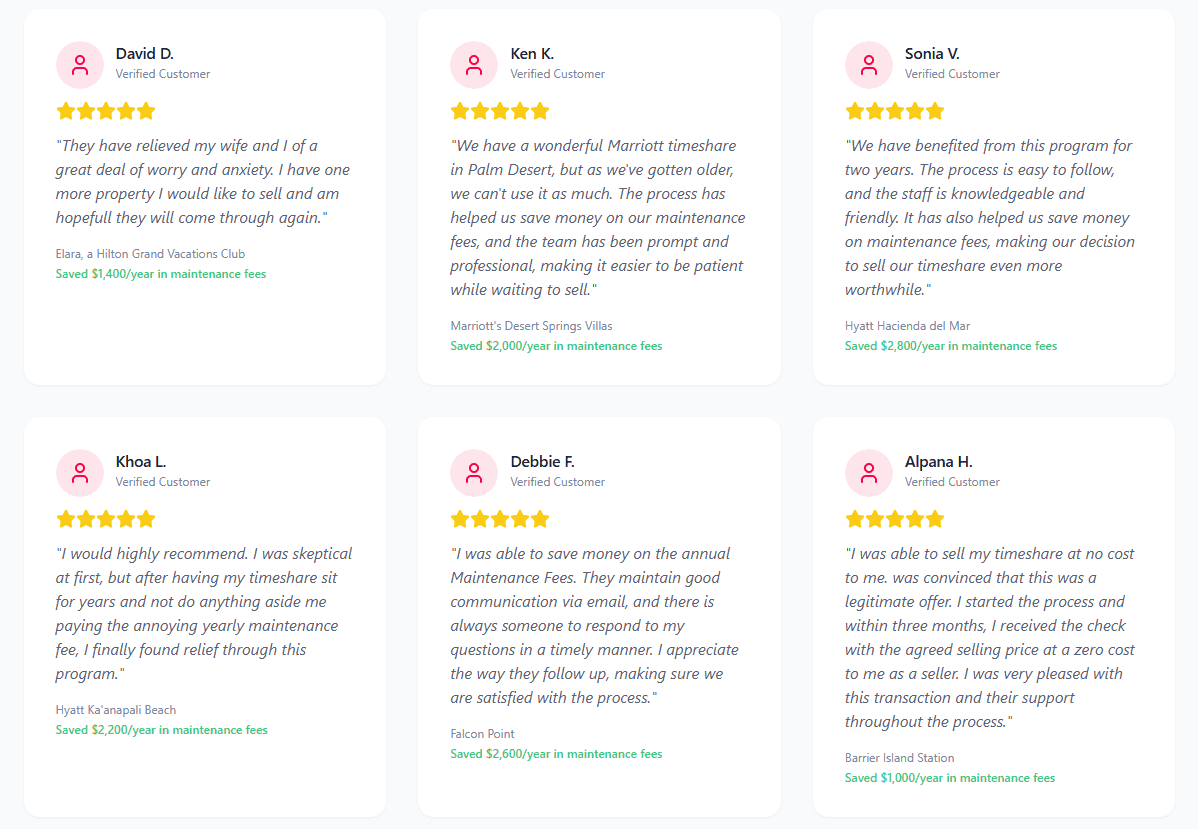
Task: Click Debbie F.'s profile avatar
Action: click(x=474, y=473)
